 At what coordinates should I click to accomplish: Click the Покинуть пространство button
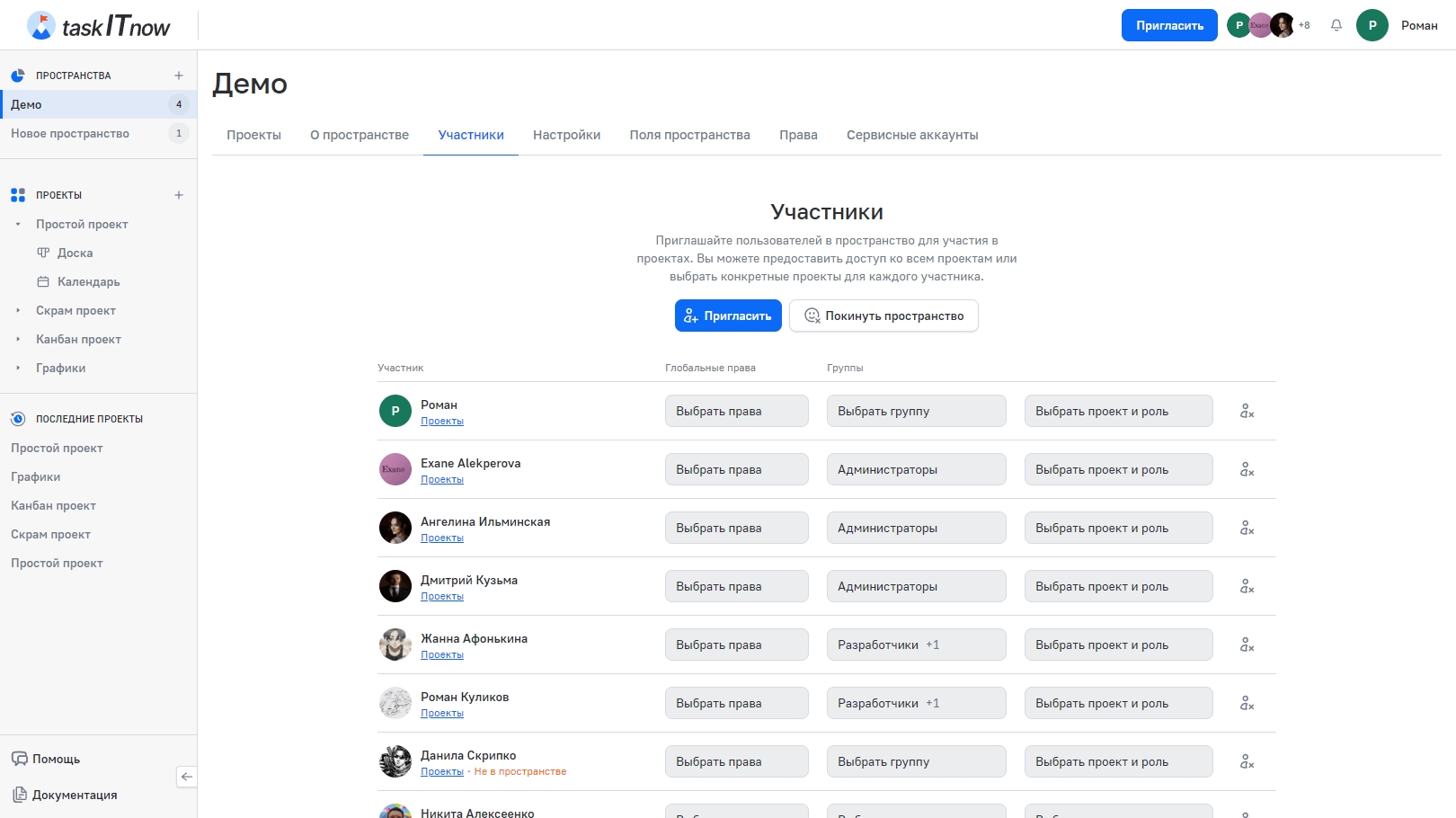883,316
